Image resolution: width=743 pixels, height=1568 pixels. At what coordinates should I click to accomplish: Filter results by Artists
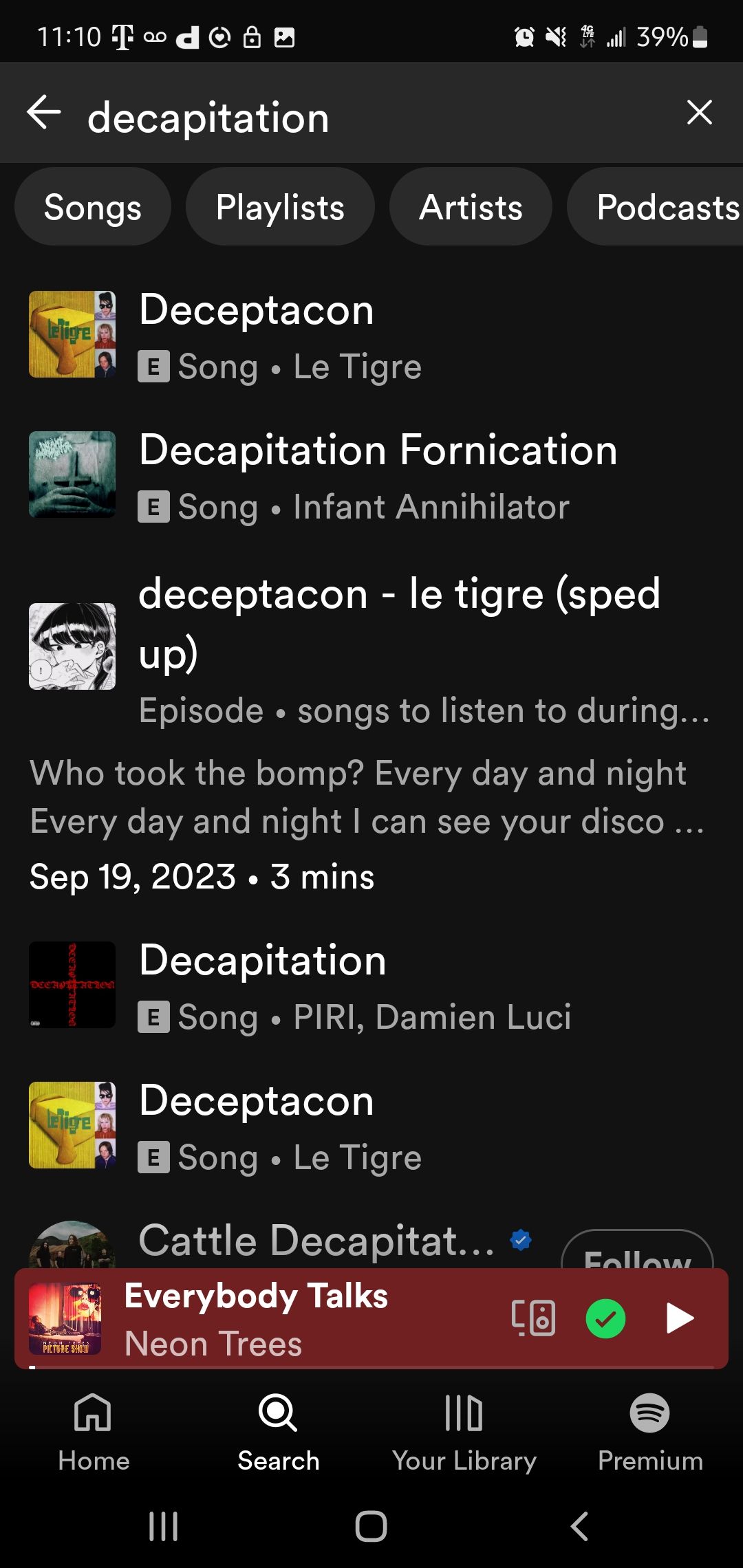pos(471,207)
